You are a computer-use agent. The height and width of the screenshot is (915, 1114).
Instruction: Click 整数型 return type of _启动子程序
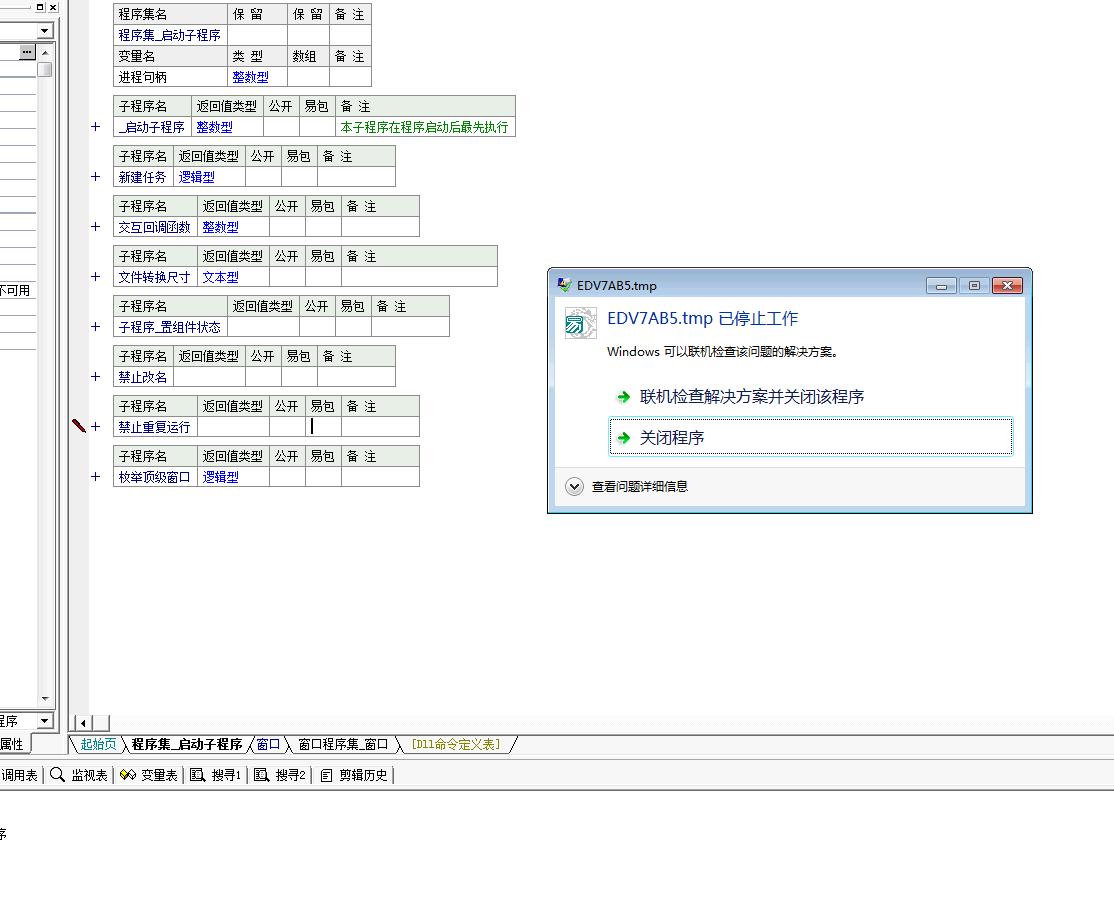tap(215, 126)
